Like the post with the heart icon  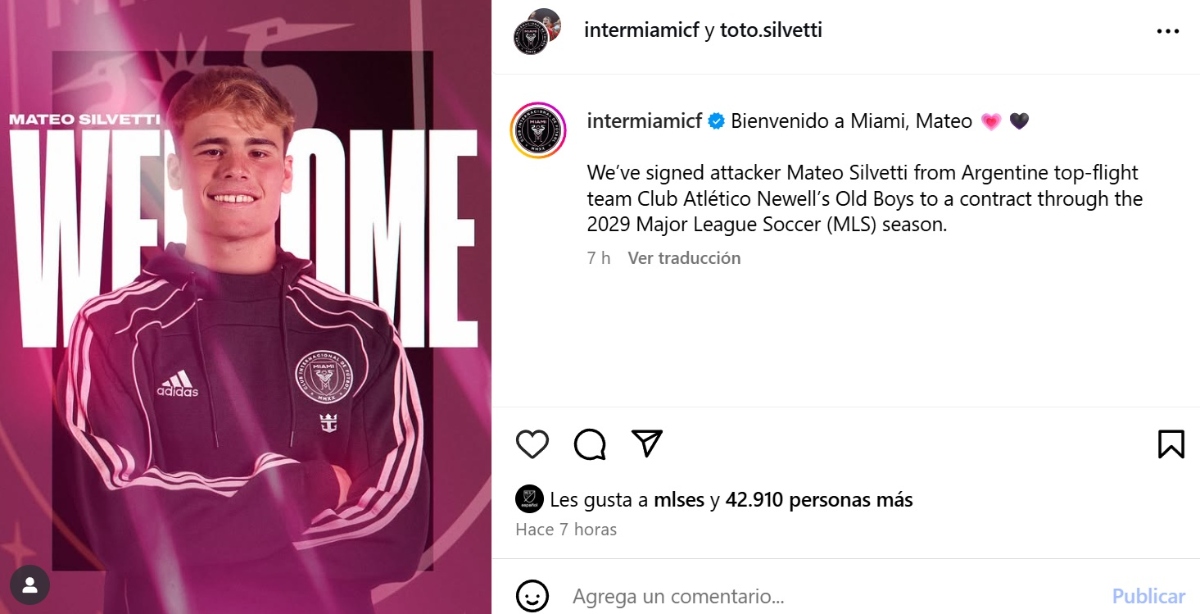[x=532, y=444]
